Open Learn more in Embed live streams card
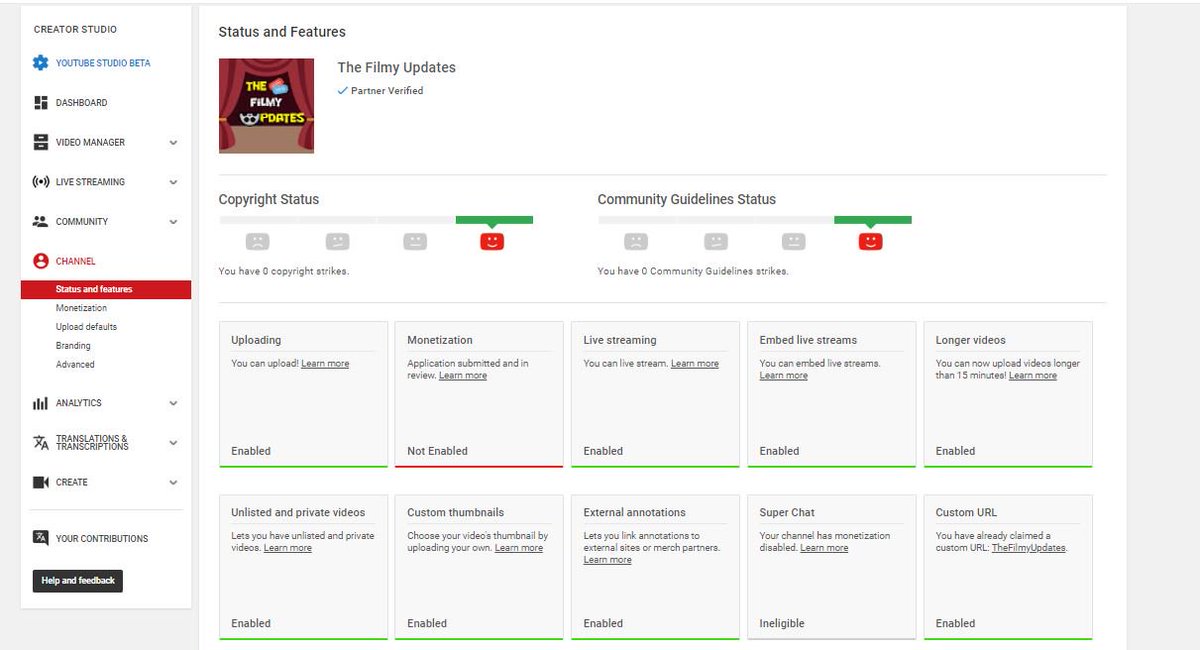The height and width of the screenshot is (650, 1200). tap(784, 376)
